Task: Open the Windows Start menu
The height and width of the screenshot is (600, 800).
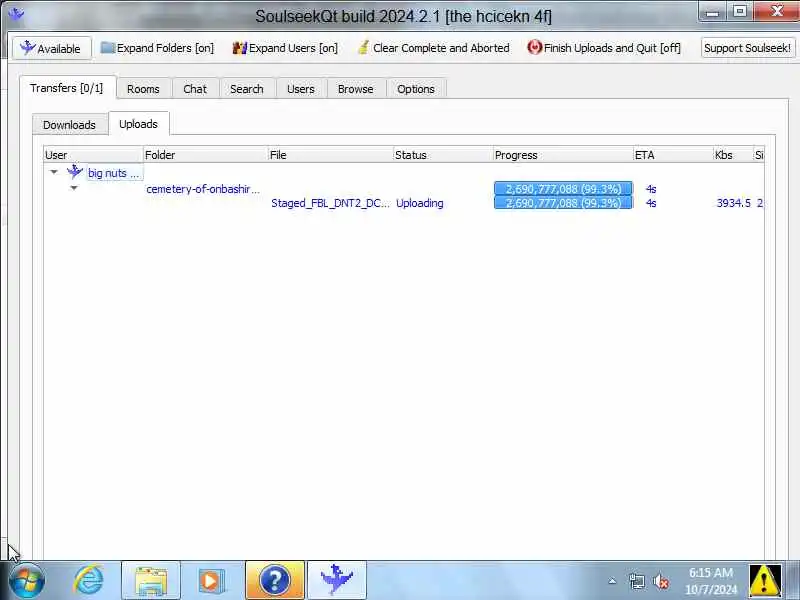Action: pos(26,581)
